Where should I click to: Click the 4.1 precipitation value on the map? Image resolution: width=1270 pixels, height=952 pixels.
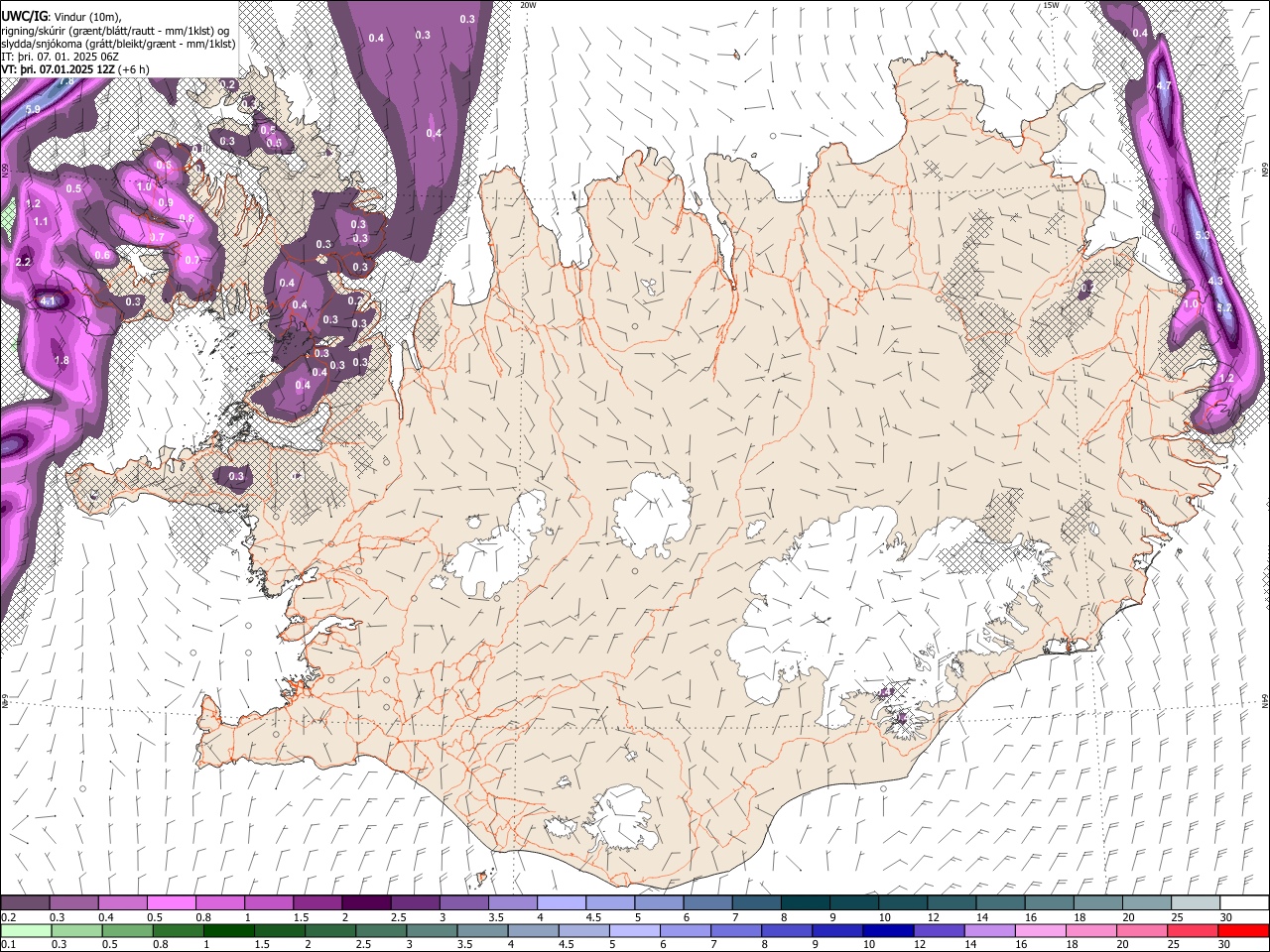point(49,300)
